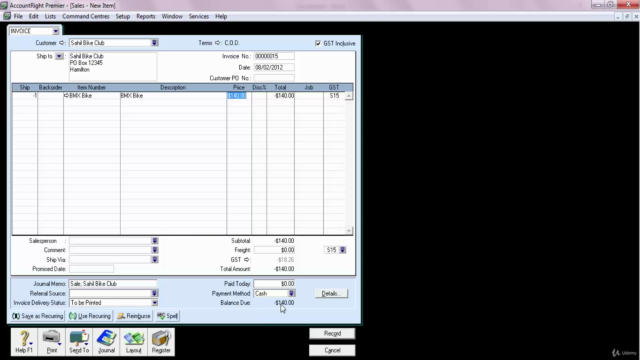Screen dimensions: 640x360
Task: Open the File menu
Action: coord(18,16)
